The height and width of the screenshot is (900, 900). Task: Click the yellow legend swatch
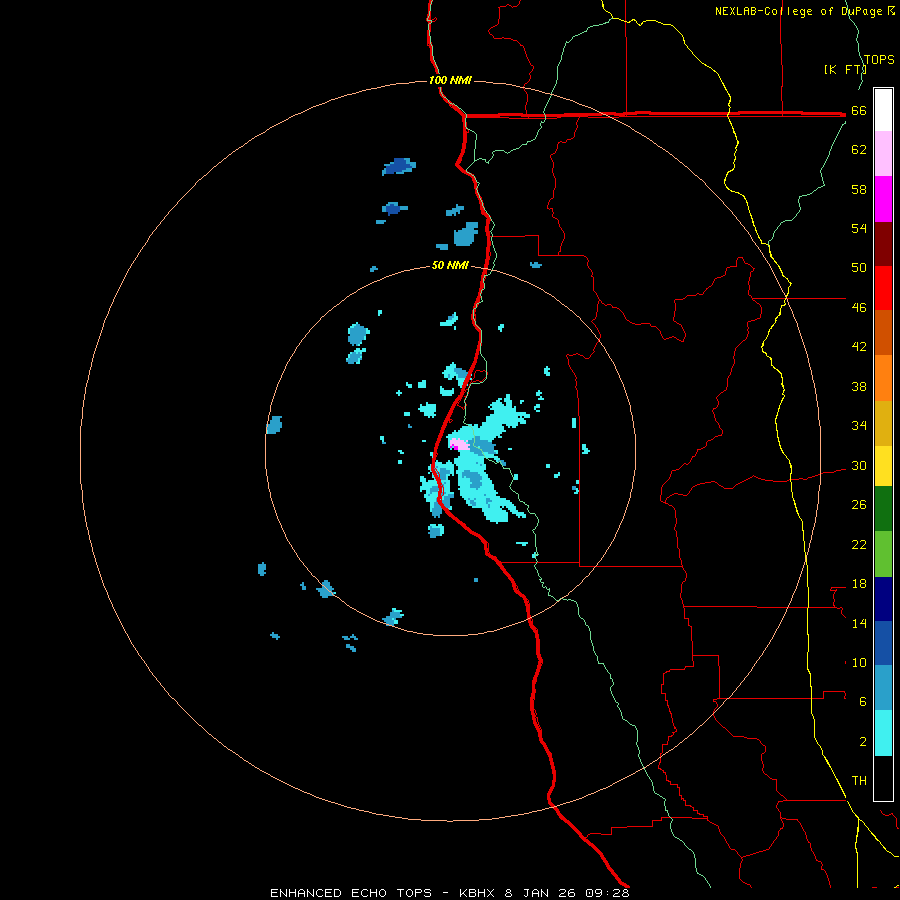883,465
